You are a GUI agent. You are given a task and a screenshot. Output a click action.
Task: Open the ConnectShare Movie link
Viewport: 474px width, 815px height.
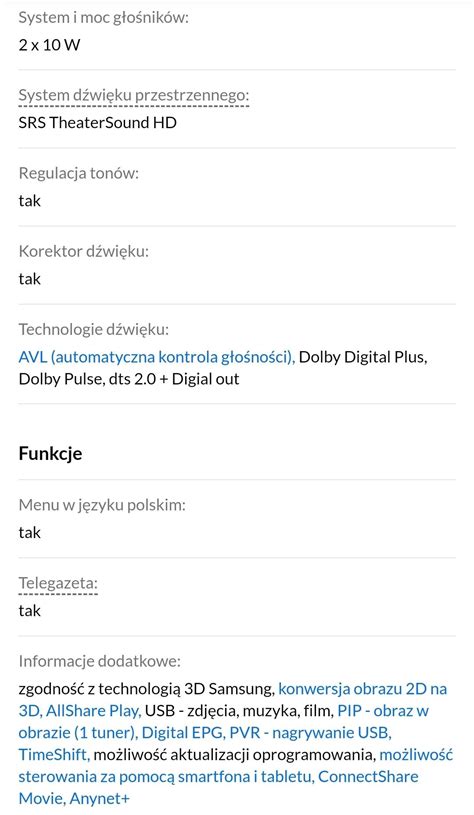pyautogui.click(x=368, y=777)
